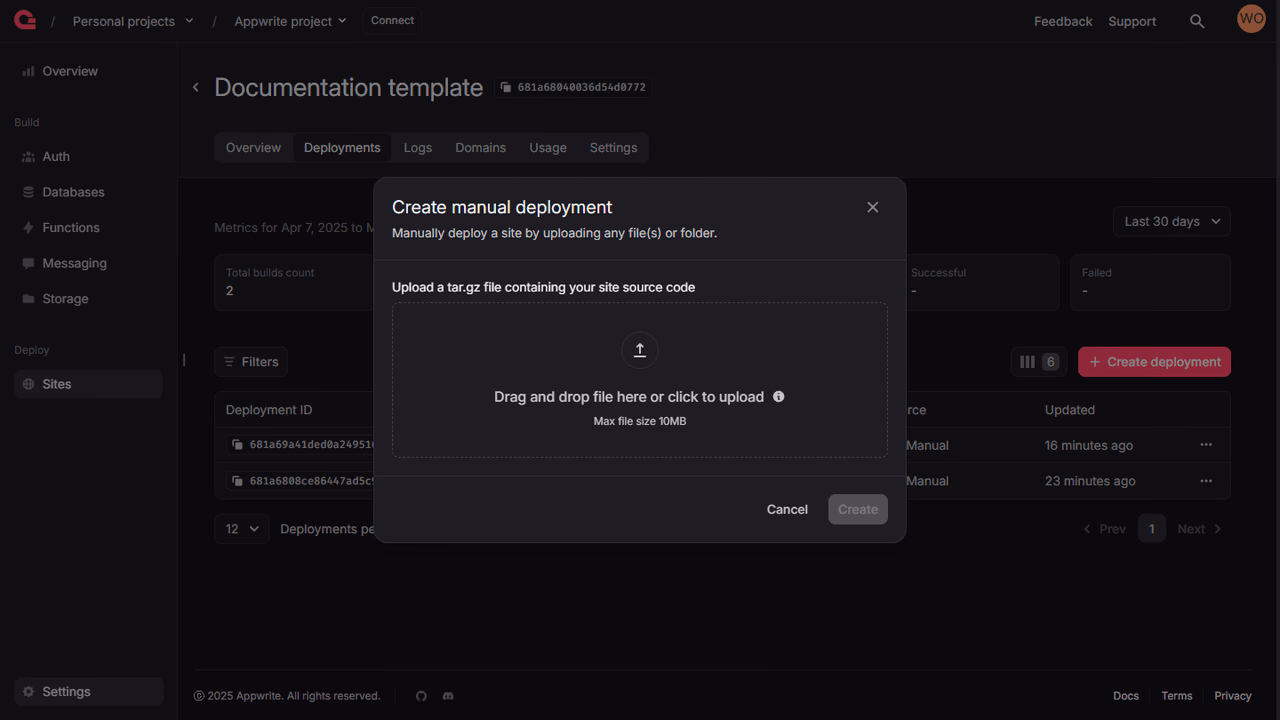Screen dimensions: 1280x720
Task: Go to the Next page
Action: (x=1199, y=529)
